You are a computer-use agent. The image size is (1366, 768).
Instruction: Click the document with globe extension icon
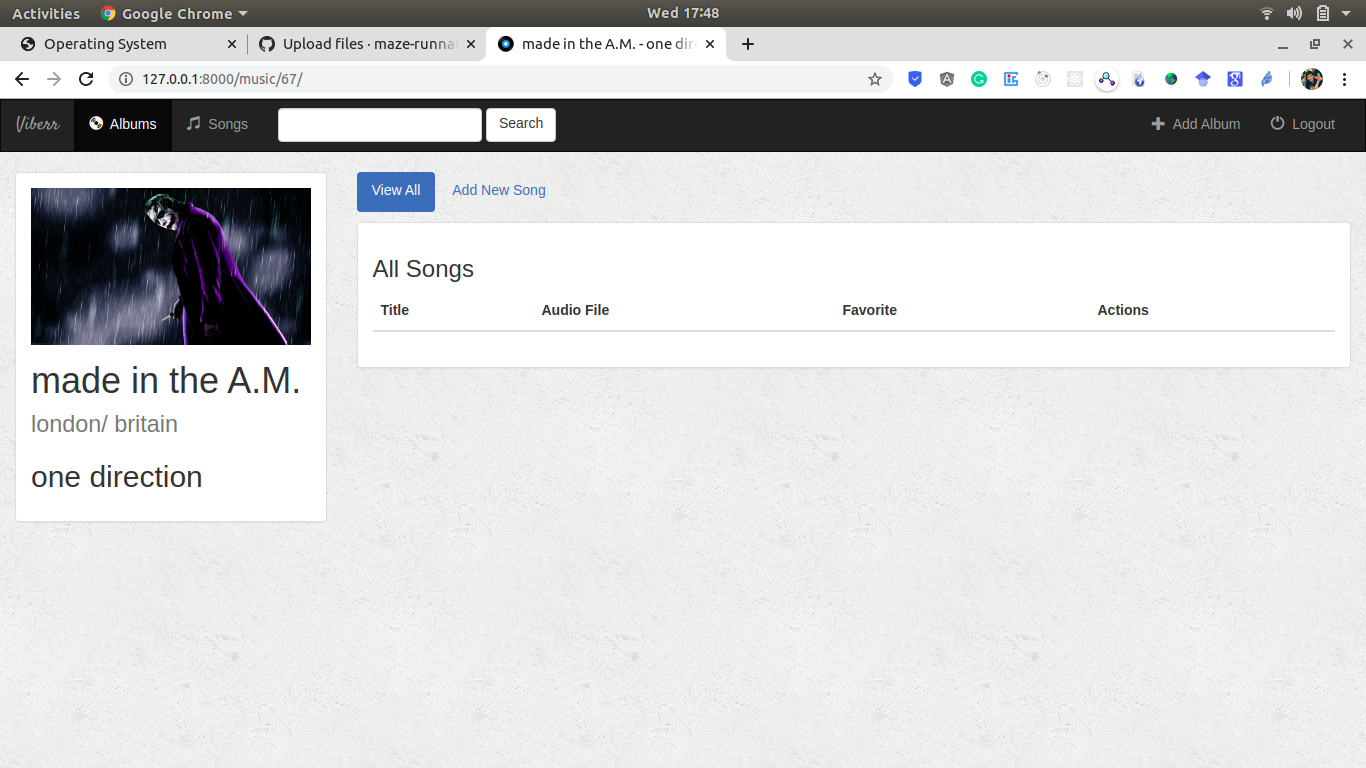(x=1139, y=79)
